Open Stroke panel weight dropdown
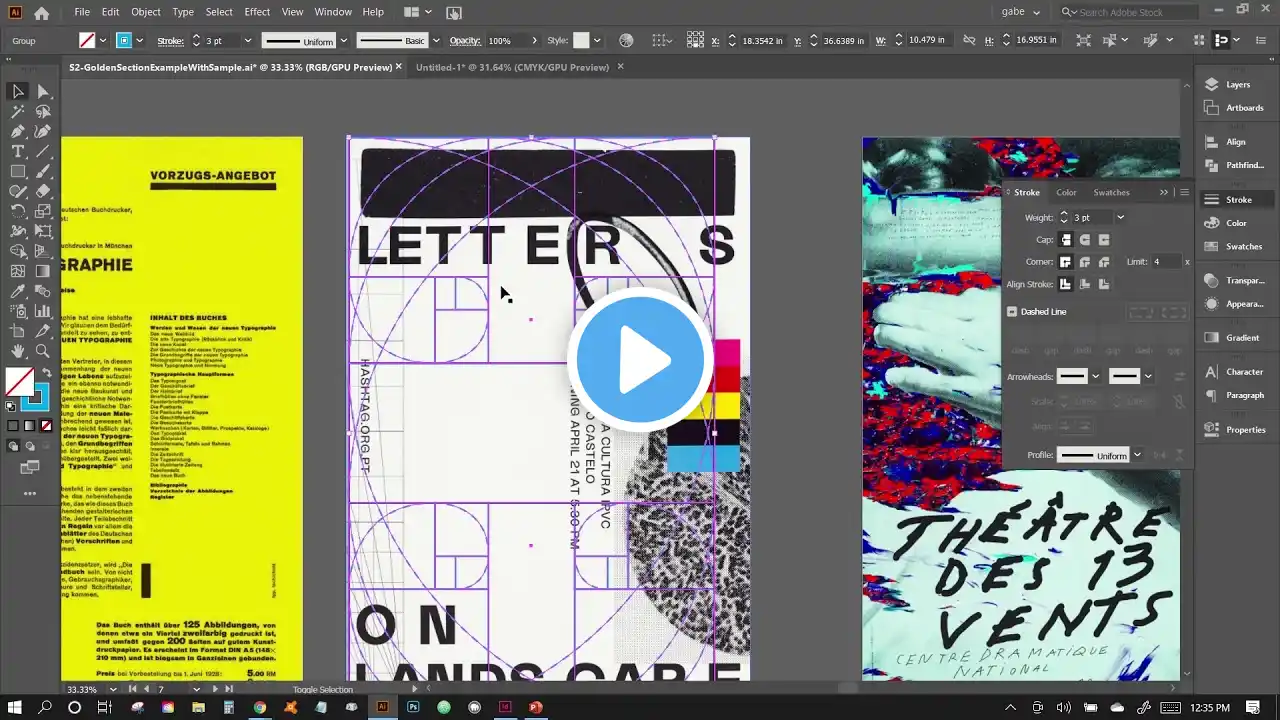Viewport: 1280px width, 720px height. pos(1120,218)
